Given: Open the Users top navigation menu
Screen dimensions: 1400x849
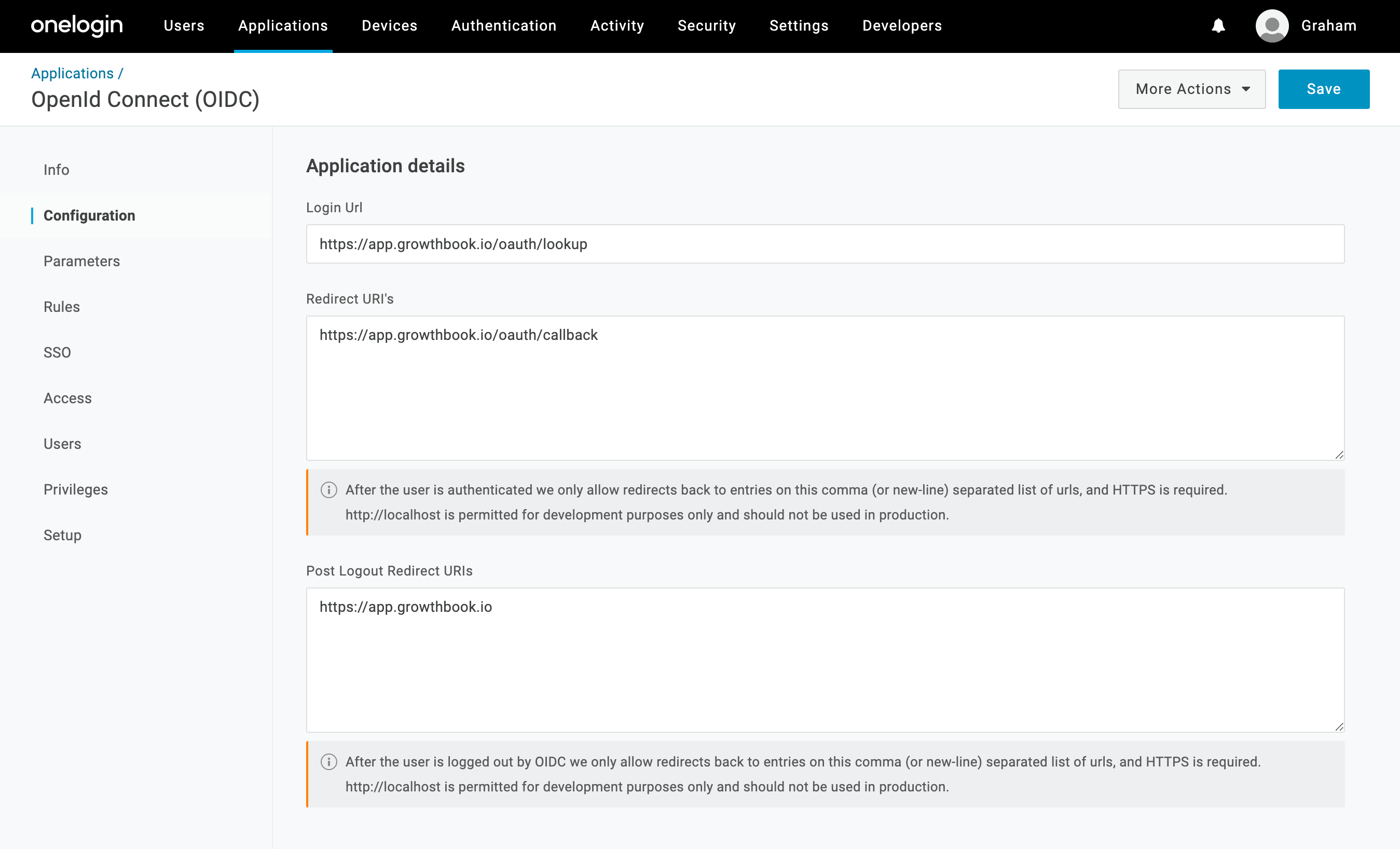Looking at the screenshot, I should click(184, 25).
